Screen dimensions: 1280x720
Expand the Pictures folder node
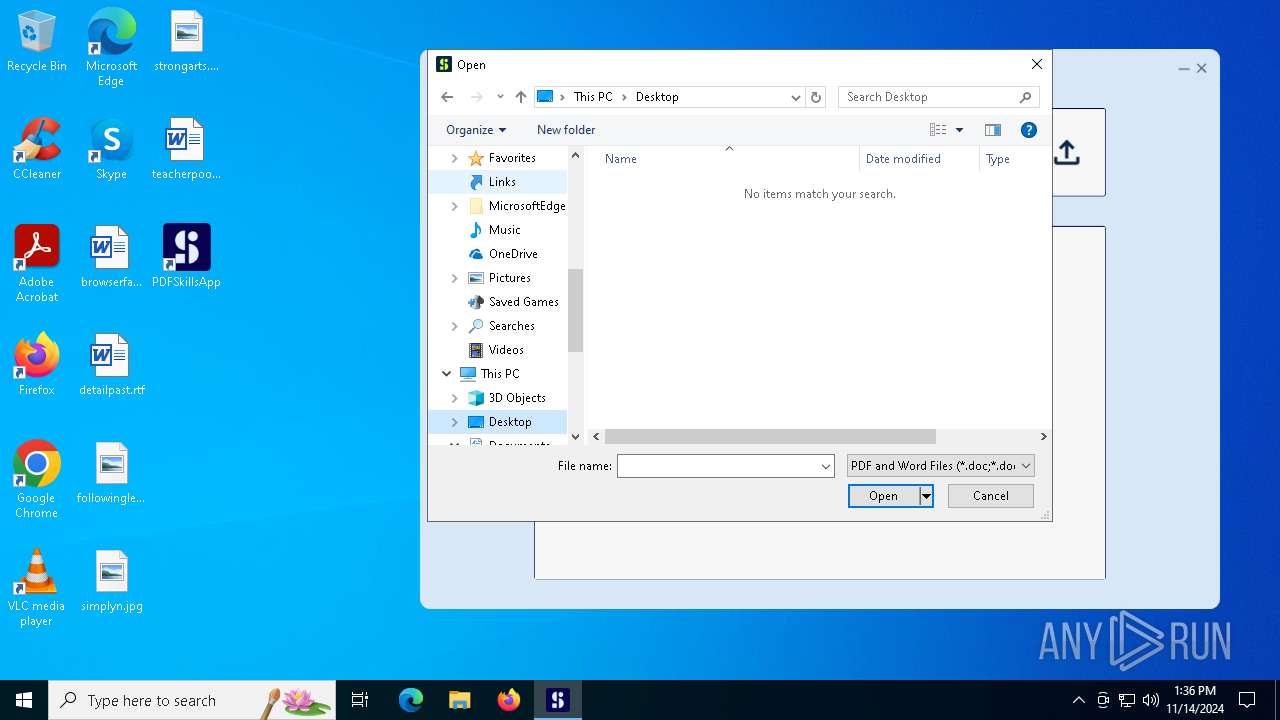[455, 278]
